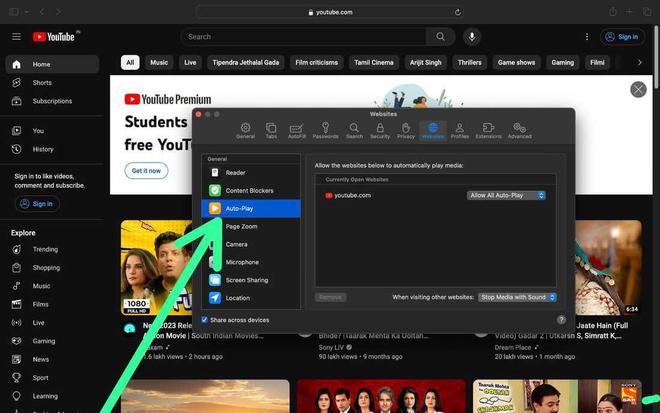Image resolution: width=660 pixels, height=413 pixels.
Task: Open Safari's tab overview icon
Action: click(647, 12)
